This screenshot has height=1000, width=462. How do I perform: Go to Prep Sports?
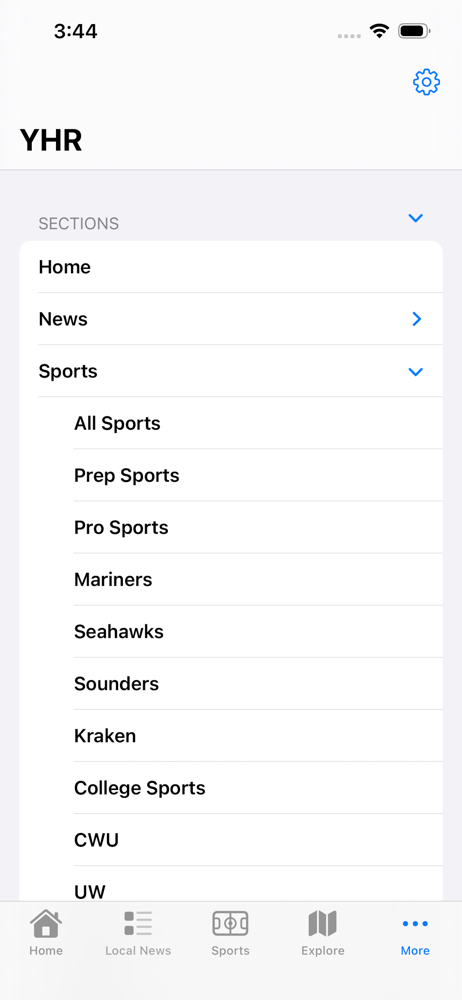pyautogui.click(x=258, y=476)
